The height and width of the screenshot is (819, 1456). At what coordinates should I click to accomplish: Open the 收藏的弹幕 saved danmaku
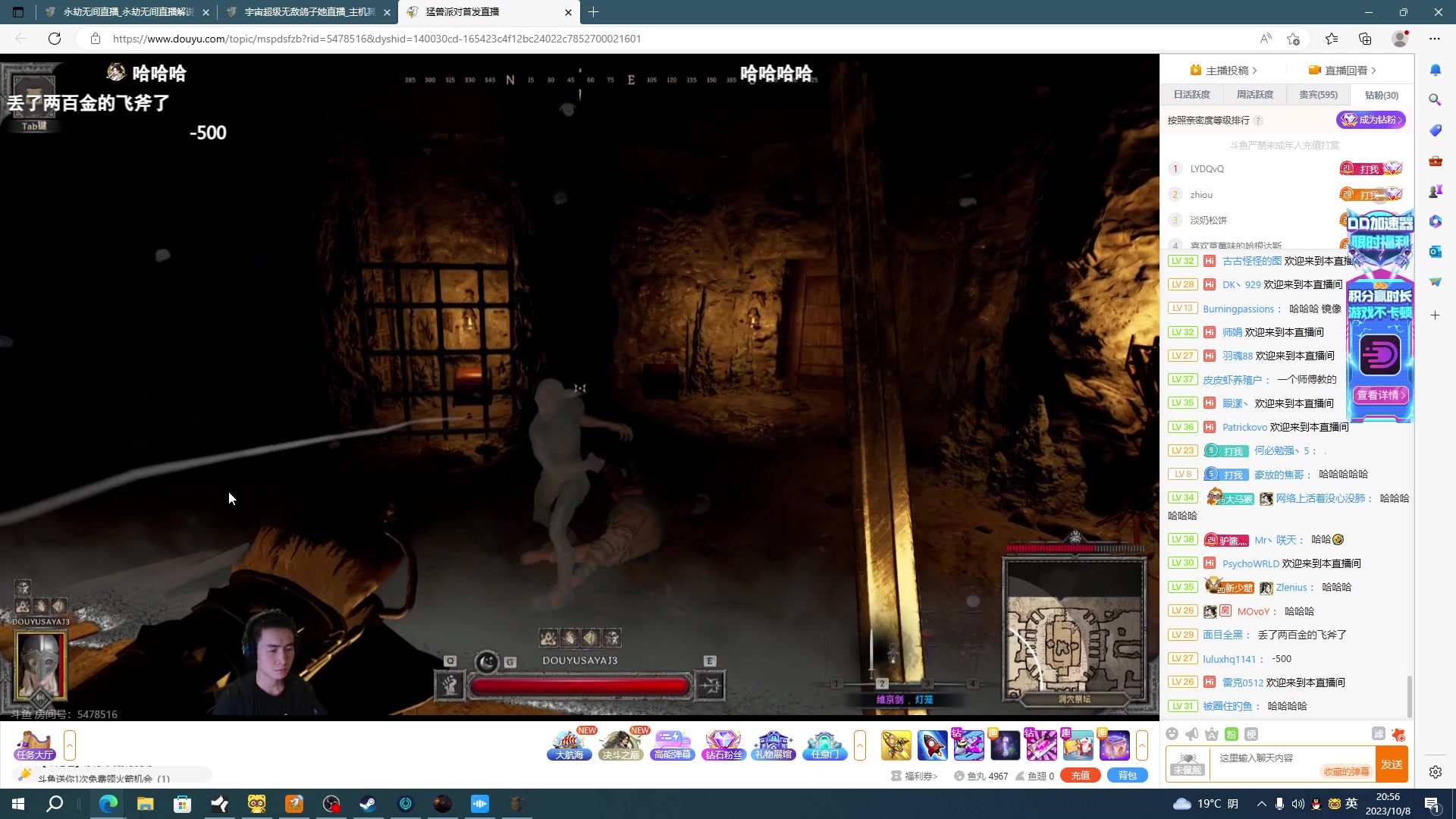tap(1346, 771)
